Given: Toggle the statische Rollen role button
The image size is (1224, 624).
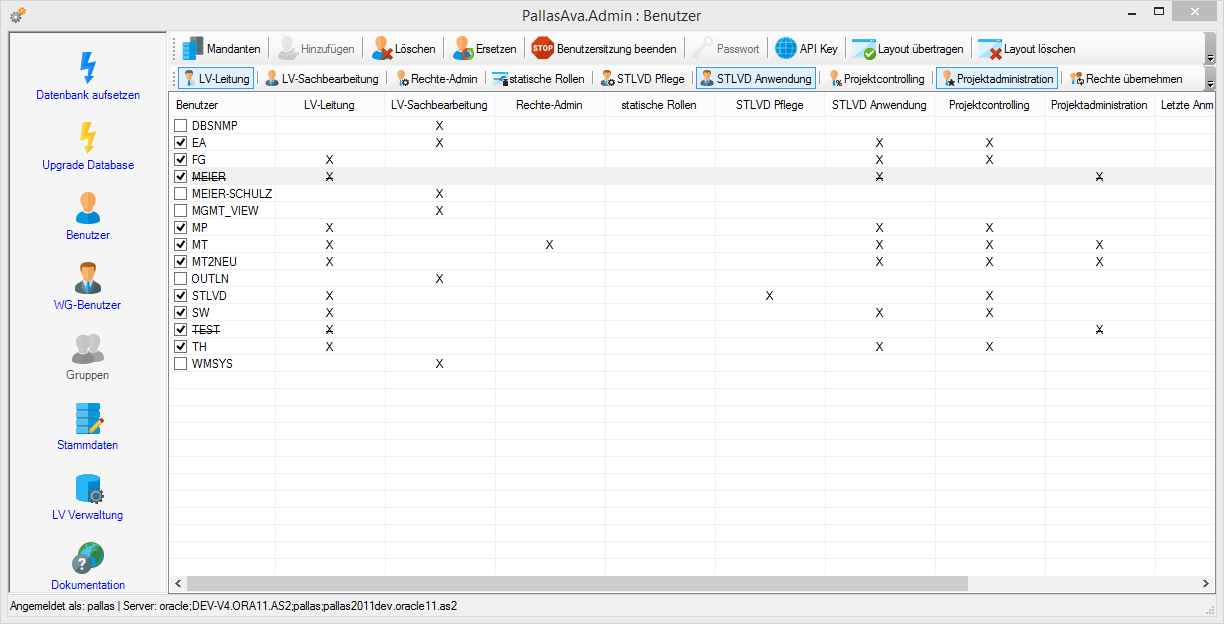Looking at the screenshot, I should (538, 78).
